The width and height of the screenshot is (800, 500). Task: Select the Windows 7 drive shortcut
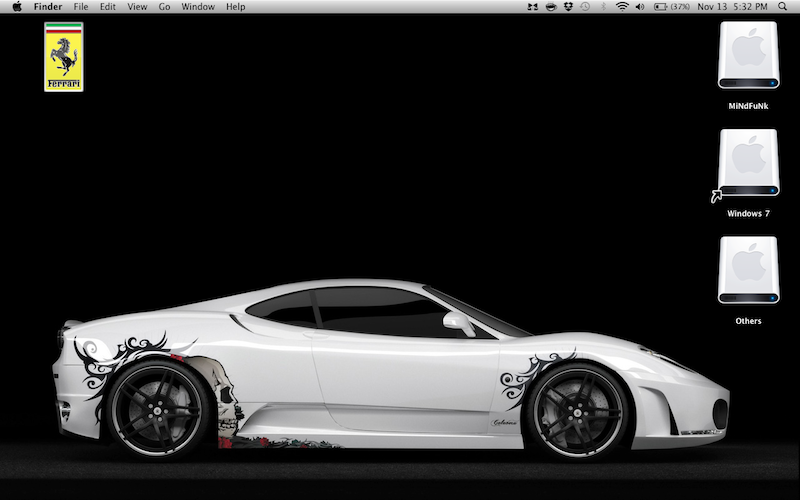point(748,165)
